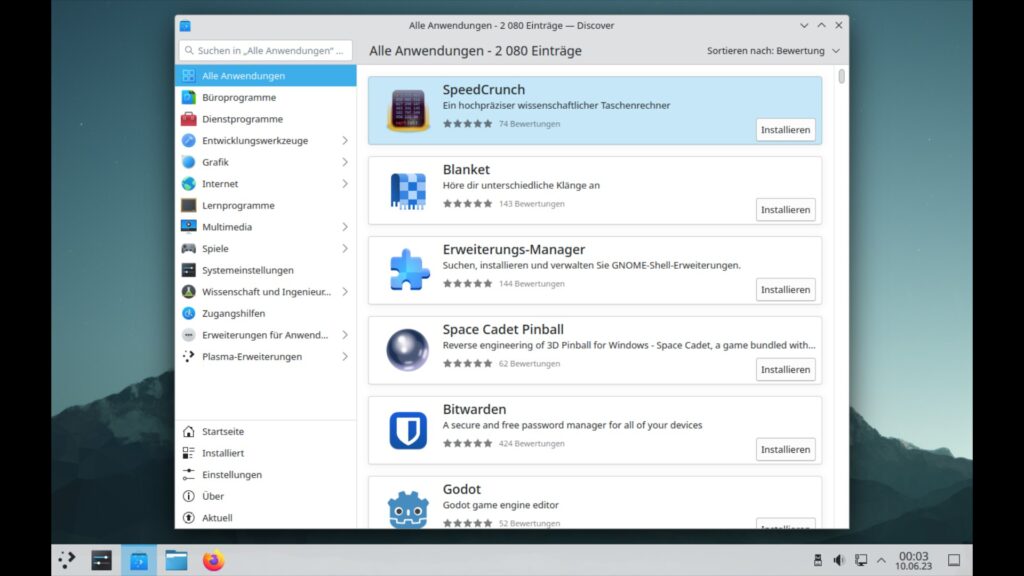This screenshot has height=576, width=1024.
Task: Install Erweiterungs-Manager
Action: (x=786, y=289)
